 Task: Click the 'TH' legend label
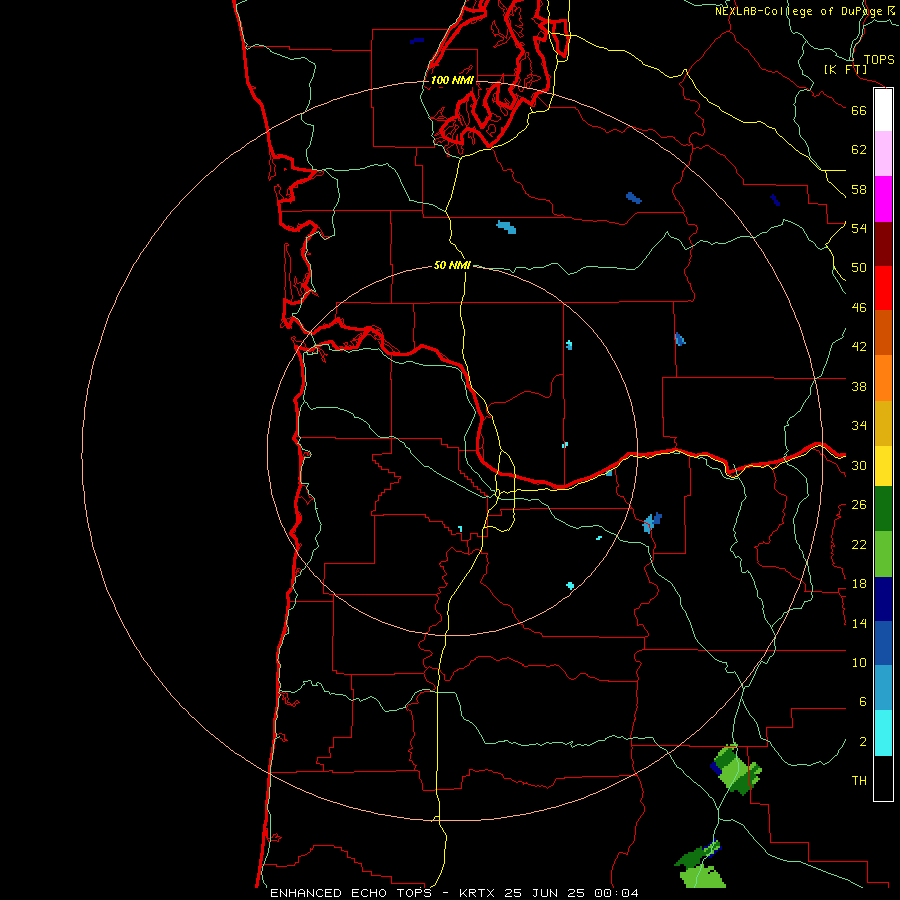pyautogui.click(x=859, y=781)
